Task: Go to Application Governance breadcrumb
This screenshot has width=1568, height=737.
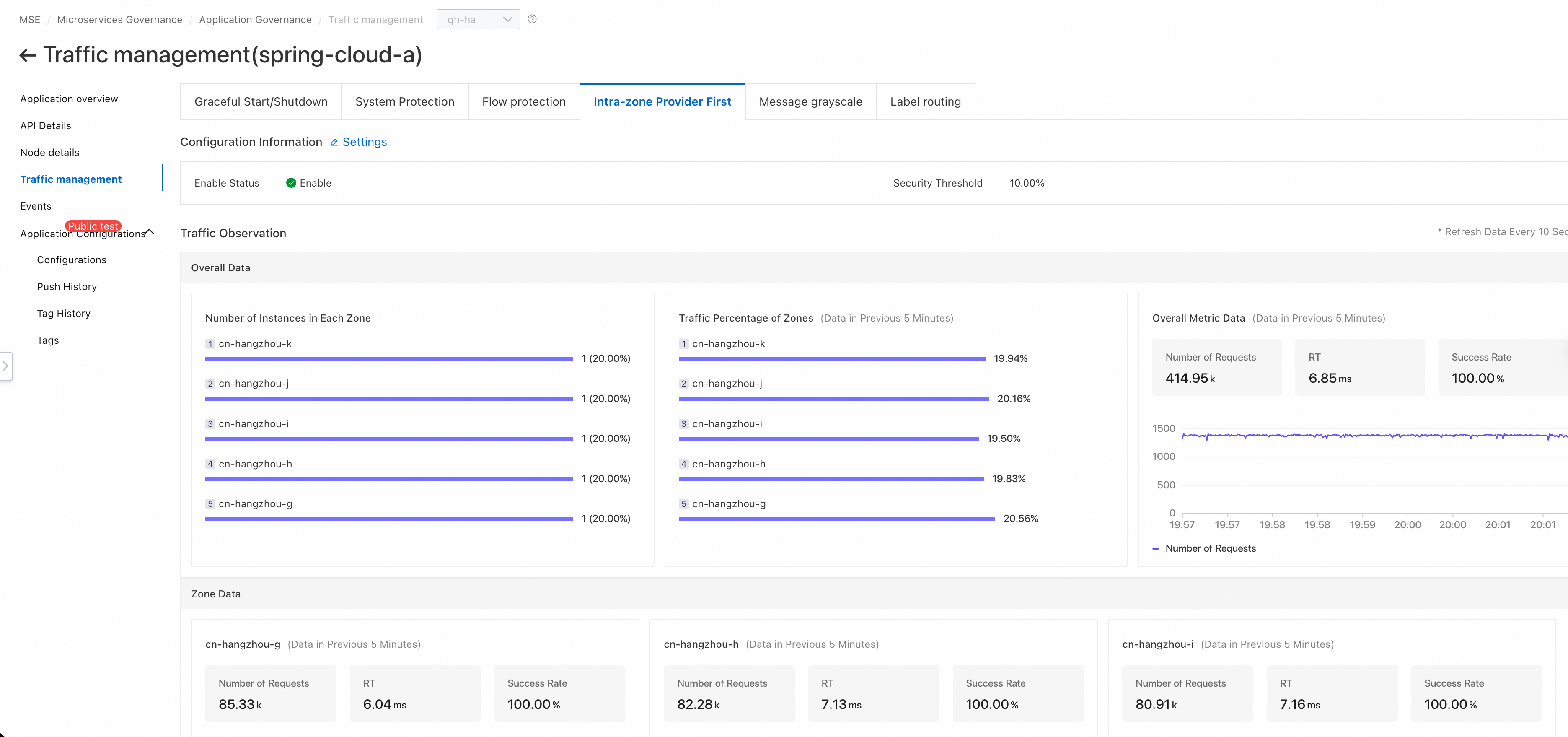Action: [255, 19]
